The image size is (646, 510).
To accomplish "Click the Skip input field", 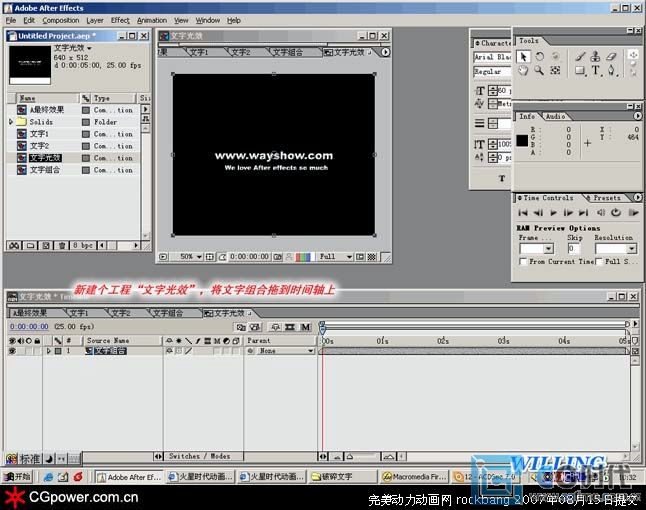I will point(573,248).
